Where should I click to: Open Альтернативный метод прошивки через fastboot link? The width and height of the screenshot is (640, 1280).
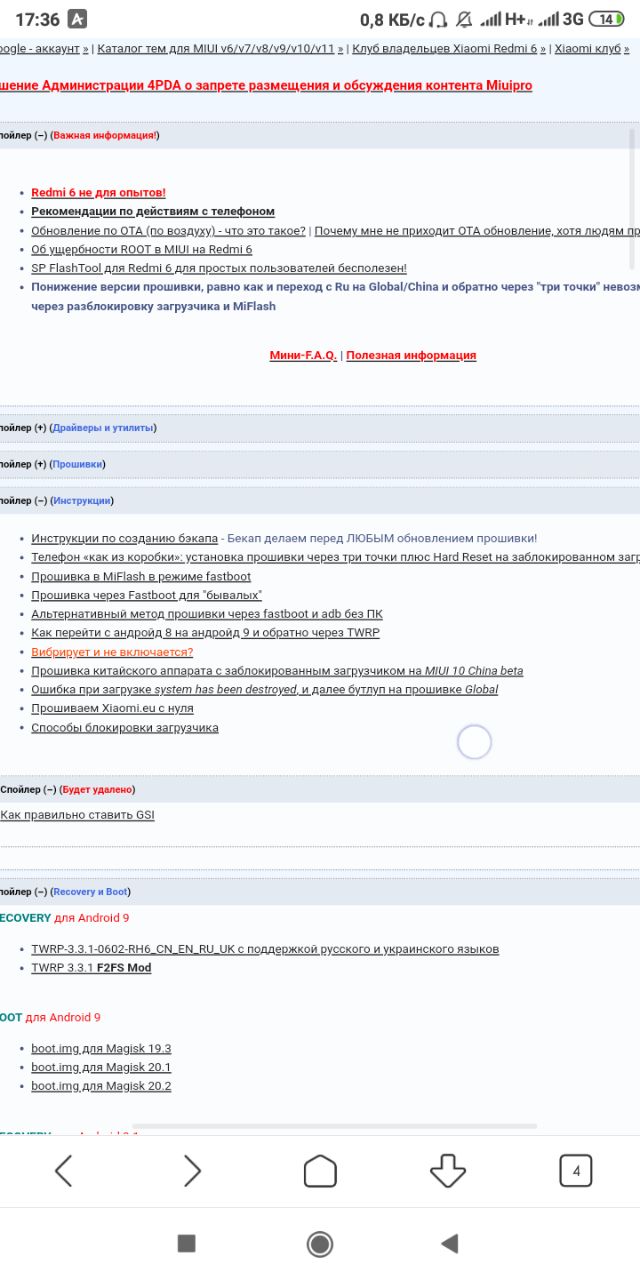point(207,614)
